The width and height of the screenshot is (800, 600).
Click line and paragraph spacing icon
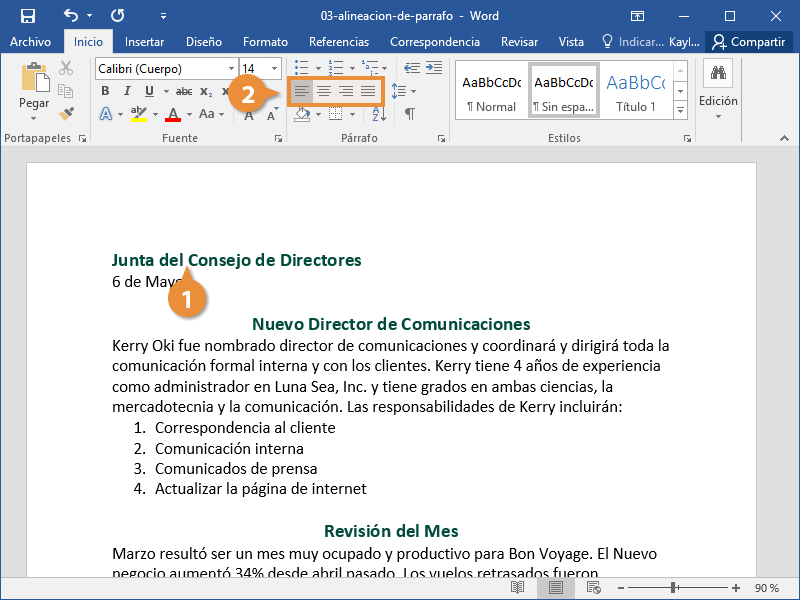[398, 91]
